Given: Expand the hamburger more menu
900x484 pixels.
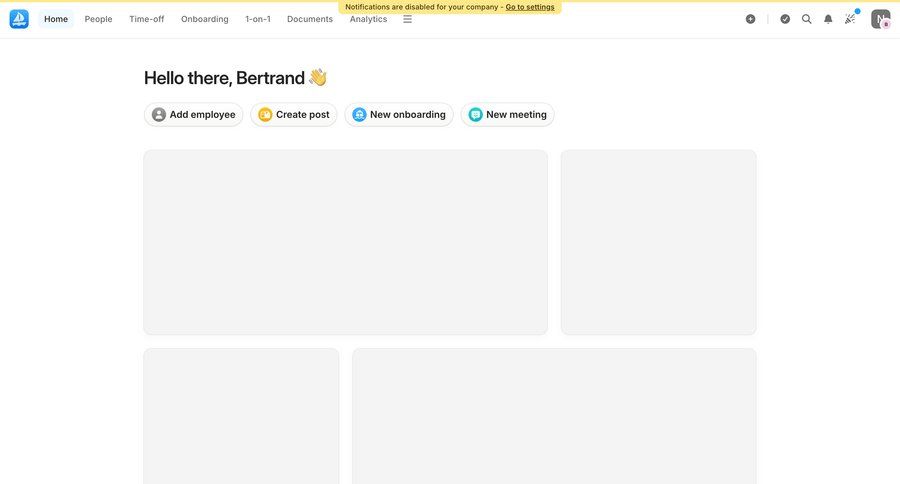Looking at the screenshot, I should click(408, 19).
